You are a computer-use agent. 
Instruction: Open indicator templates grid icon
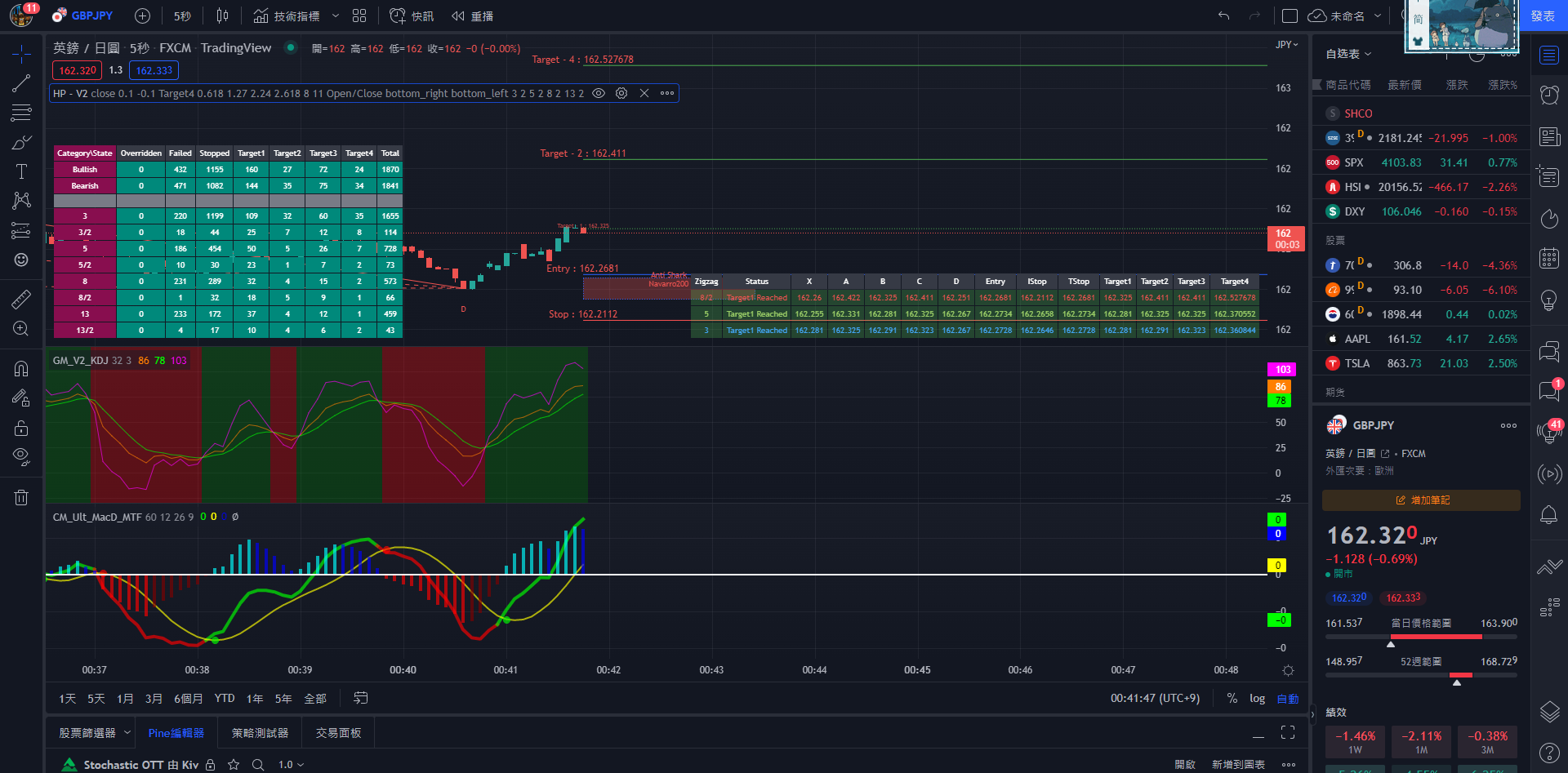pos(359,16)
